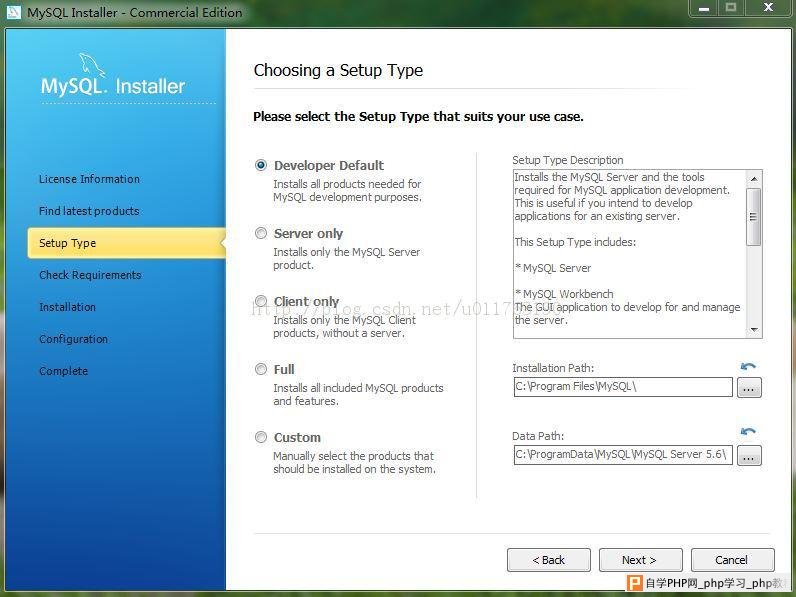Click the 'Setup Type Description' label
Image resolution: width=796 pixels, height=597 pixels.
[x=568, y=160]
